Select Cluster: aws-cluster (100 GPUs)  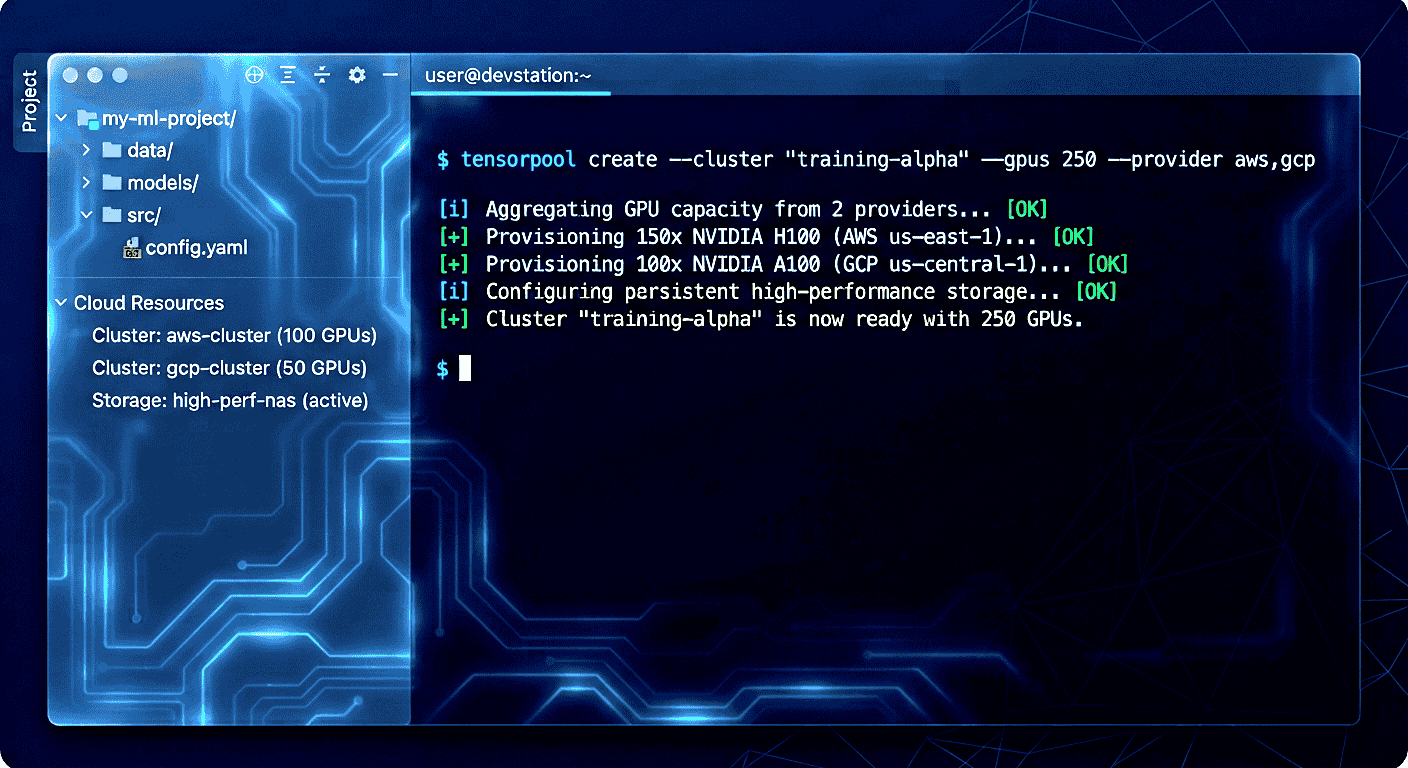pos(235,336)
